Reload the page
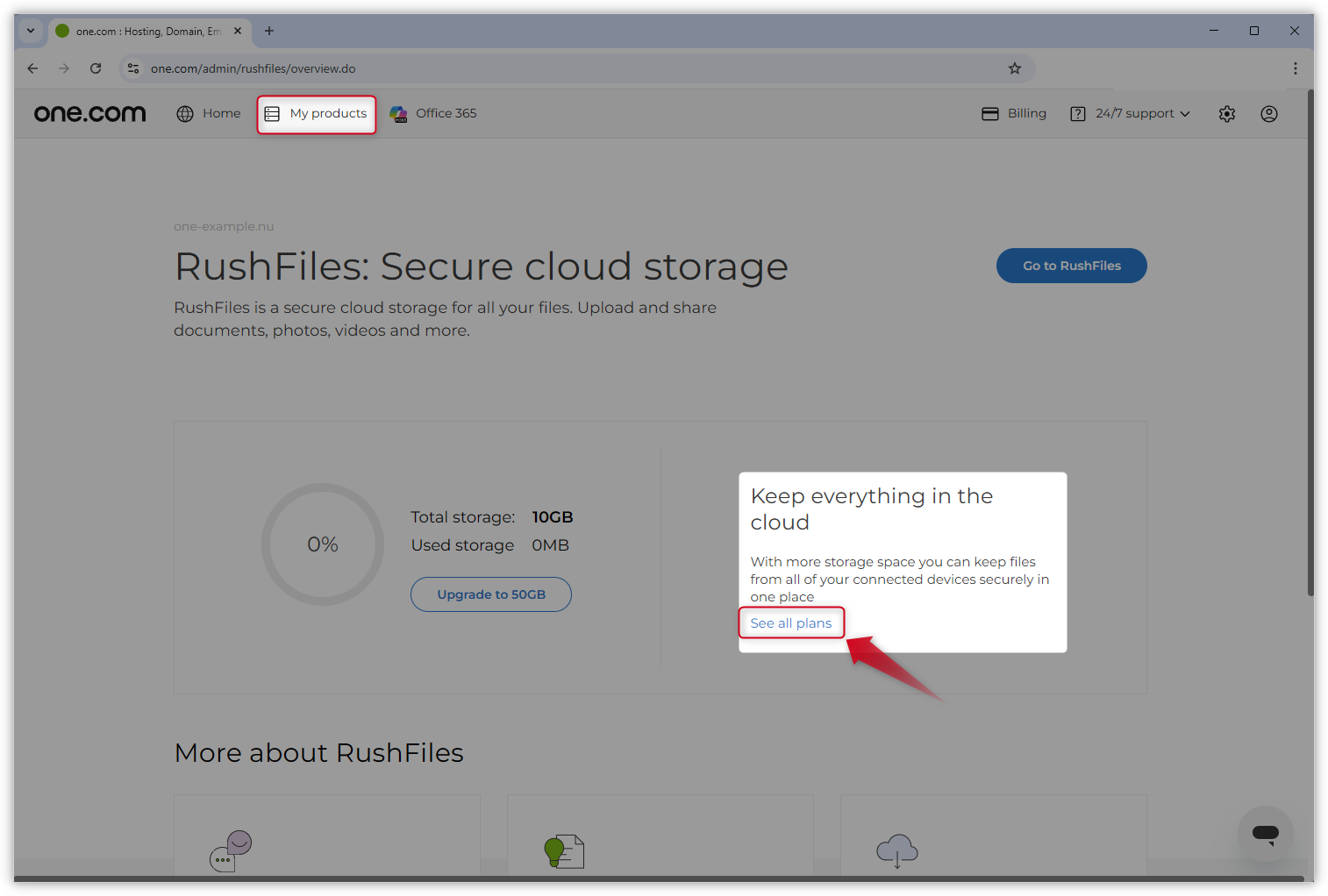Screen dimensions: 1328x896 pyautogui.click(x=95, y=68)
